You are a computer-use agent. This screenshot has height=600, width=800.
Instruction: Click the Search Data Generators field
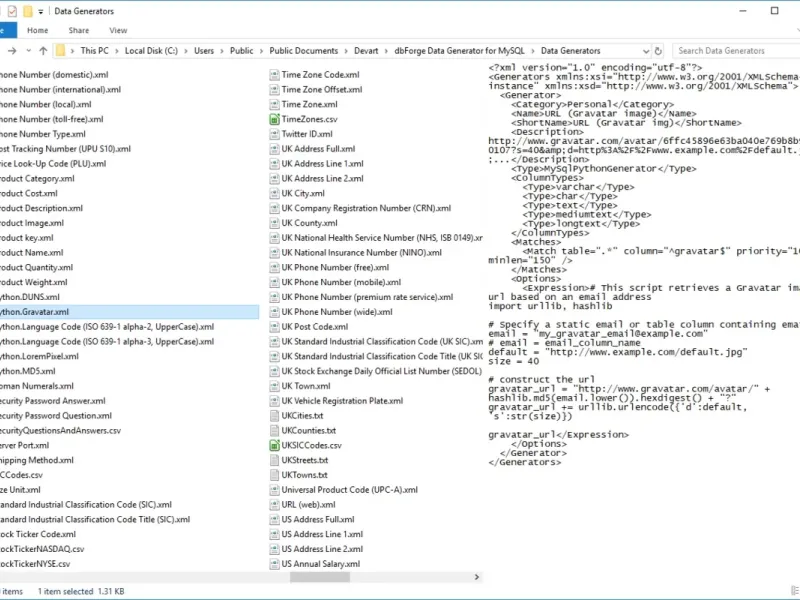(x=736, y=51)
